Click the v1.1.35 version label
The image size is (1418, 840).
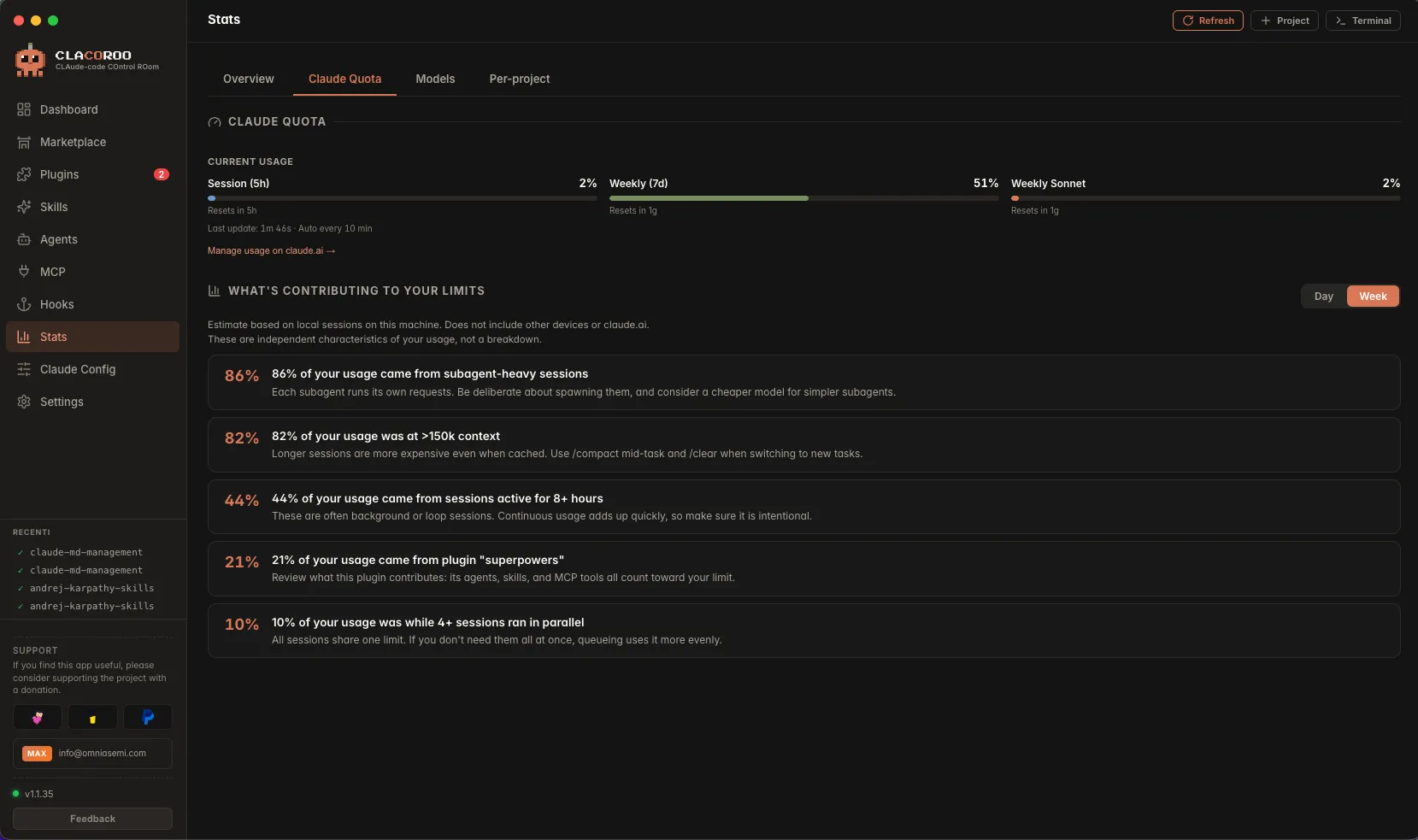[38, 794]
